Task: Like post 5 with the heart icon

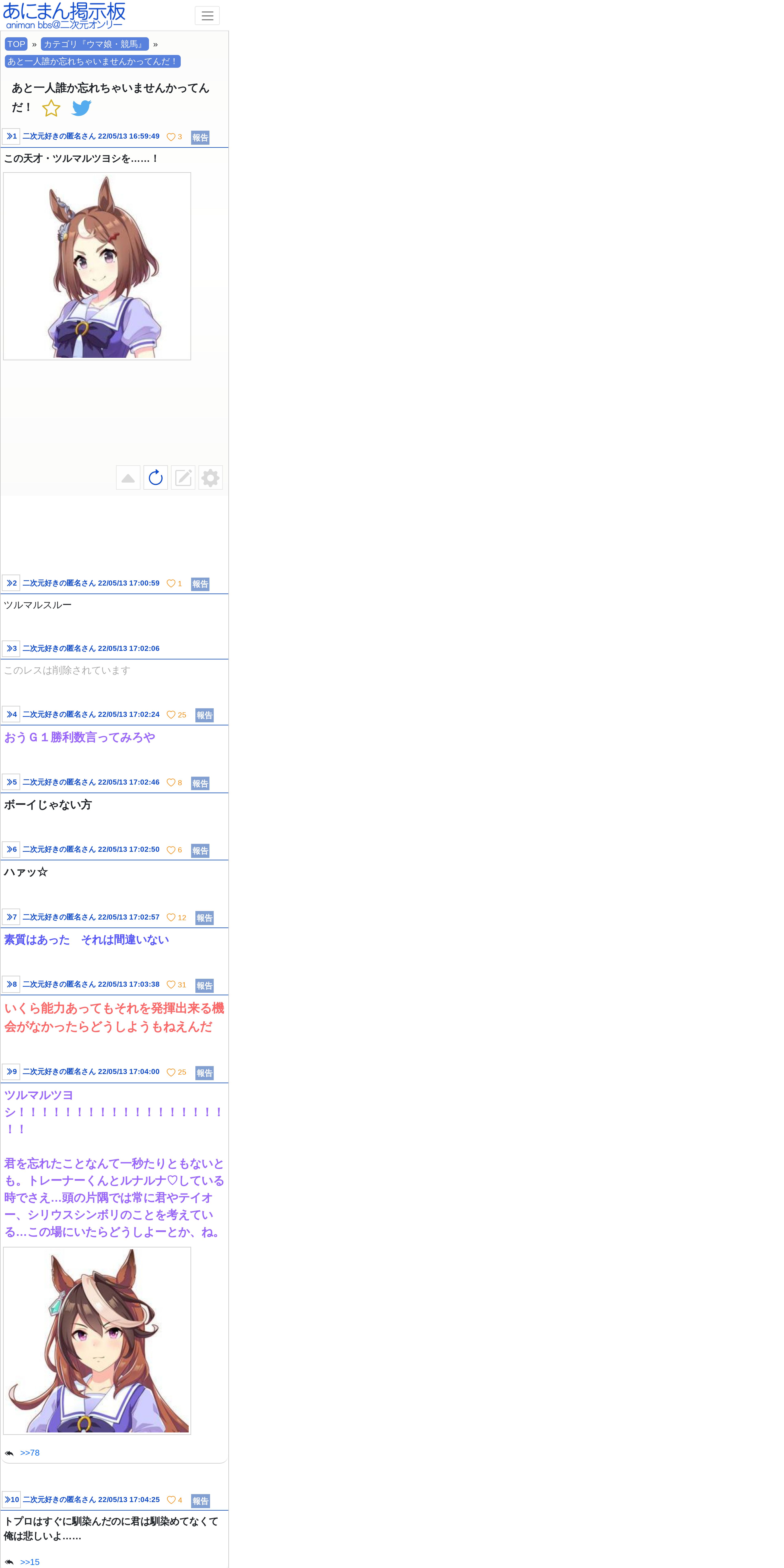Action: (171, 783)
